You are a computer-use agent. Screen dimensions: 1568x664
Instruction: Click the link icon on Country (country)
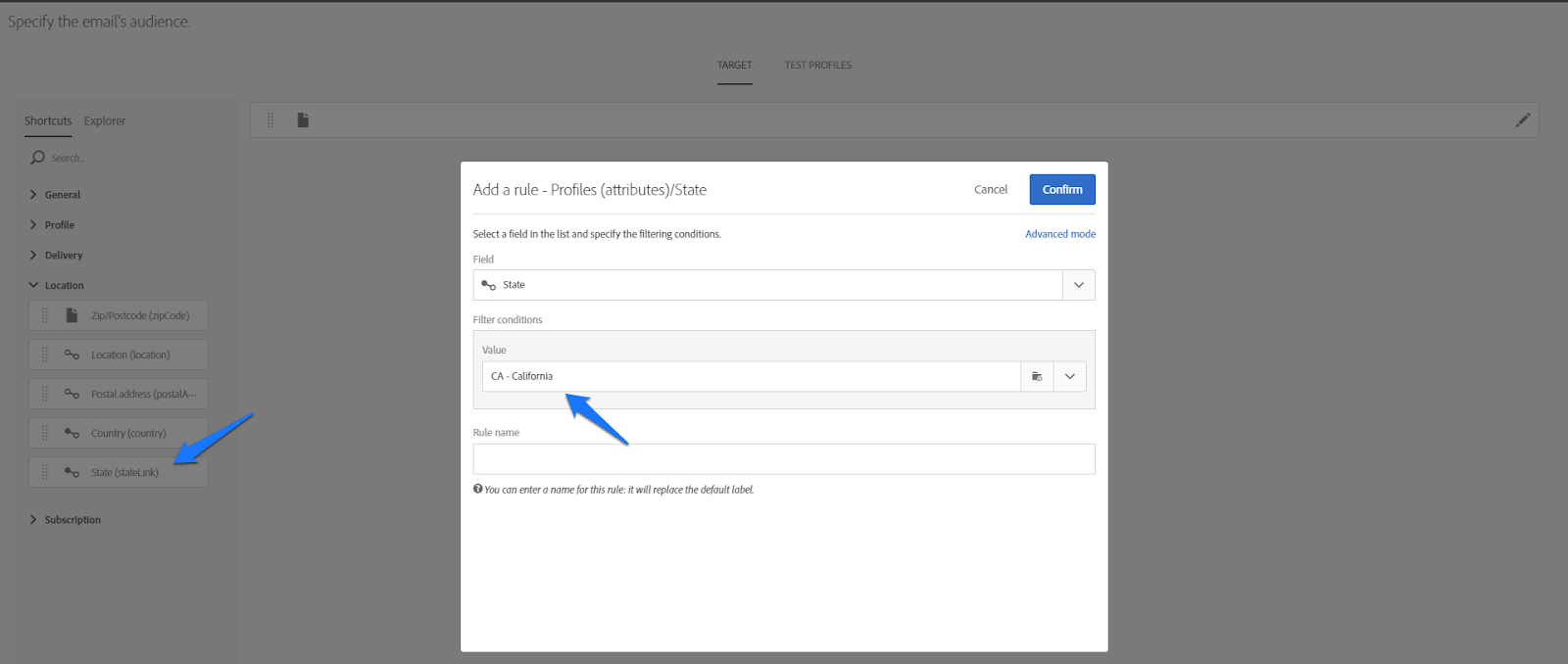(72, 433)
